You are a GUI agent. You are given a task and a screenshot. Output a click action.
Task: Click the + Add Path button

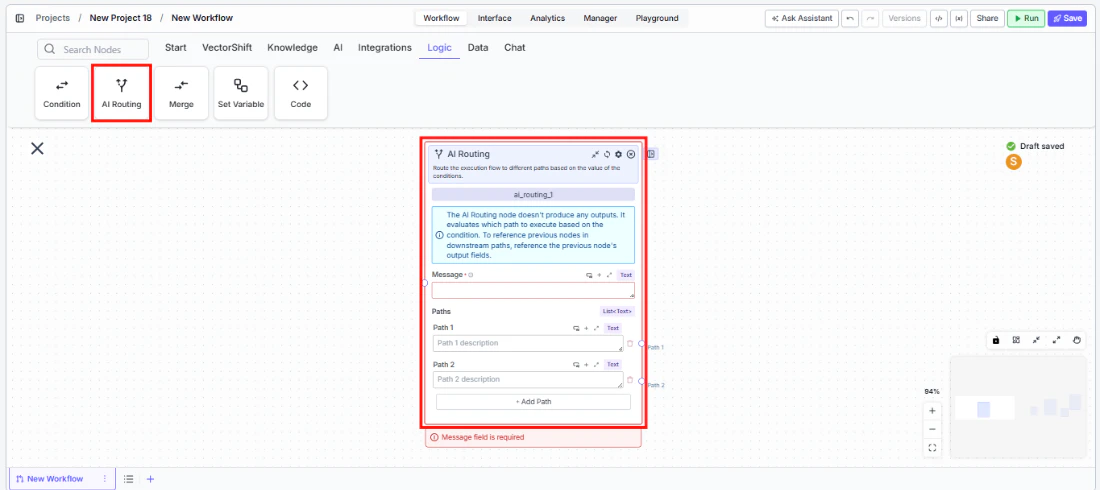[533, 402]
